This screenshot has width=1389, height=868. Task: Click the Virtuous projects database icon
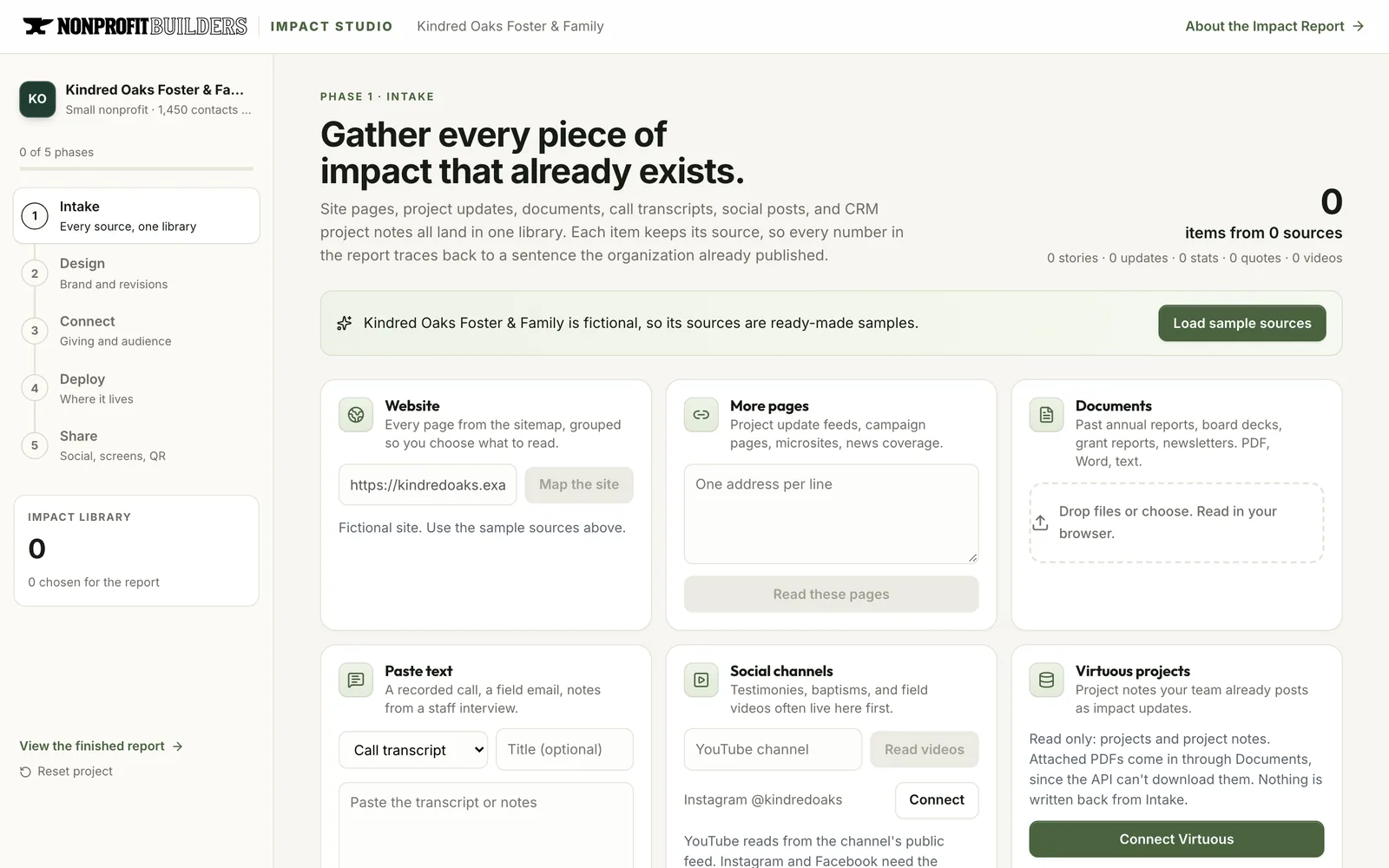coord(1046,681)
